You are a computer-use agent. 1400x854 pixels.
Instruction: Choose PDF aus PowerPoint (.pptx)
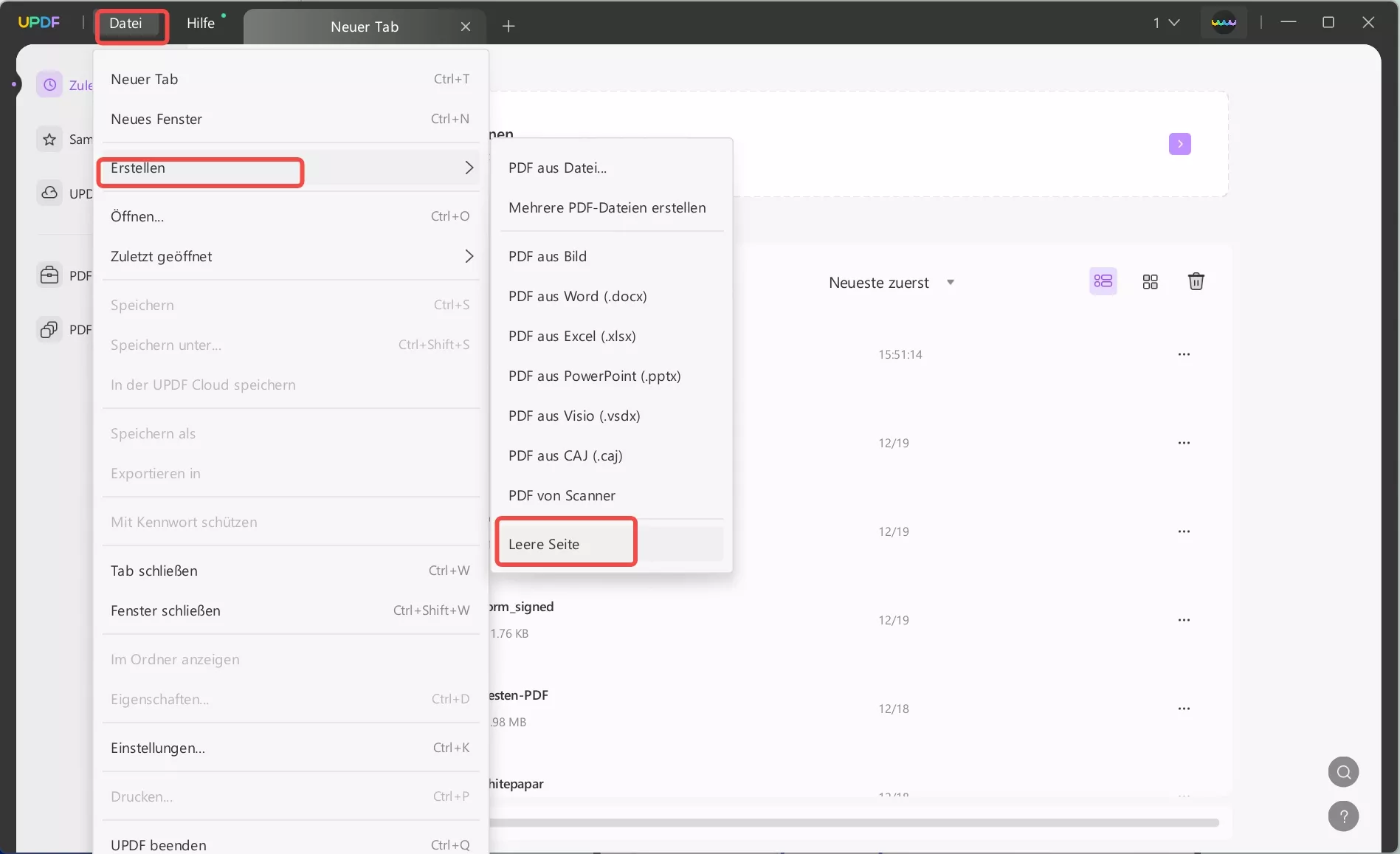[x=611, y=376]
